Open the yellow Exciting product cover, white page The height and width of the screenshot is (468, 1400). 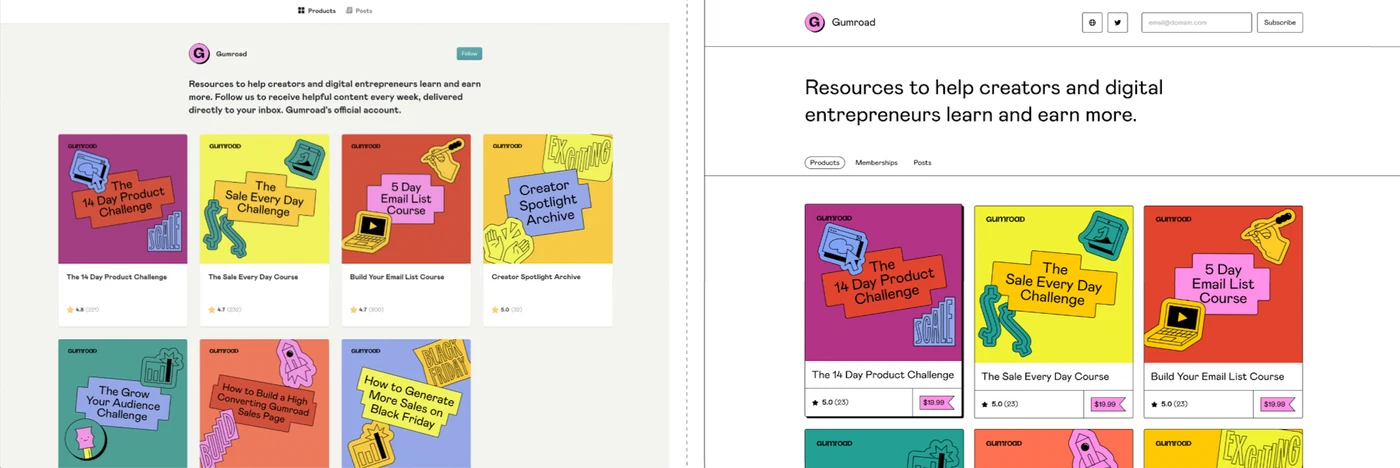(1223, 448)
